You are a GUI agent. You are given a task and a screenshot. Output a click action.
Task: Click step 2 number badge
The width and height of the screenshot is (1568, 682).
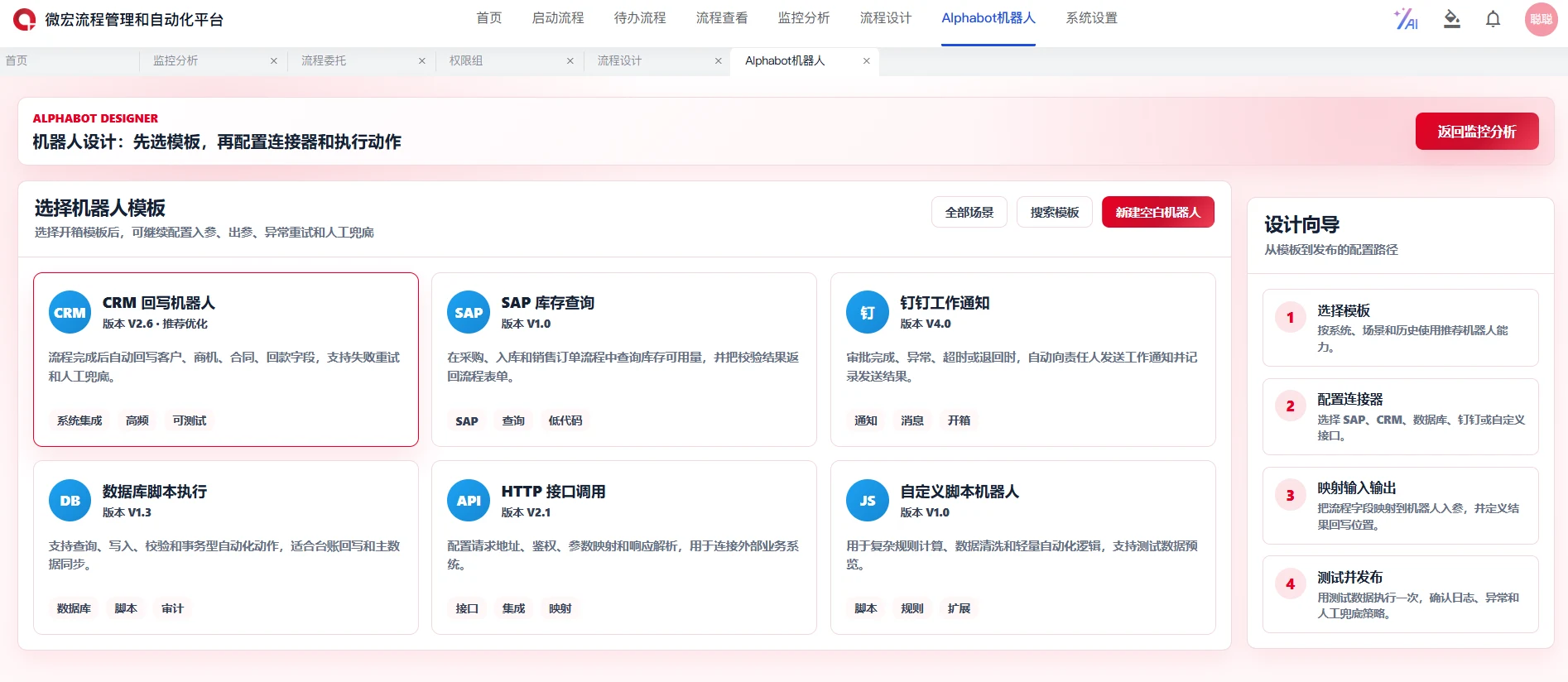click(1290, 406)
